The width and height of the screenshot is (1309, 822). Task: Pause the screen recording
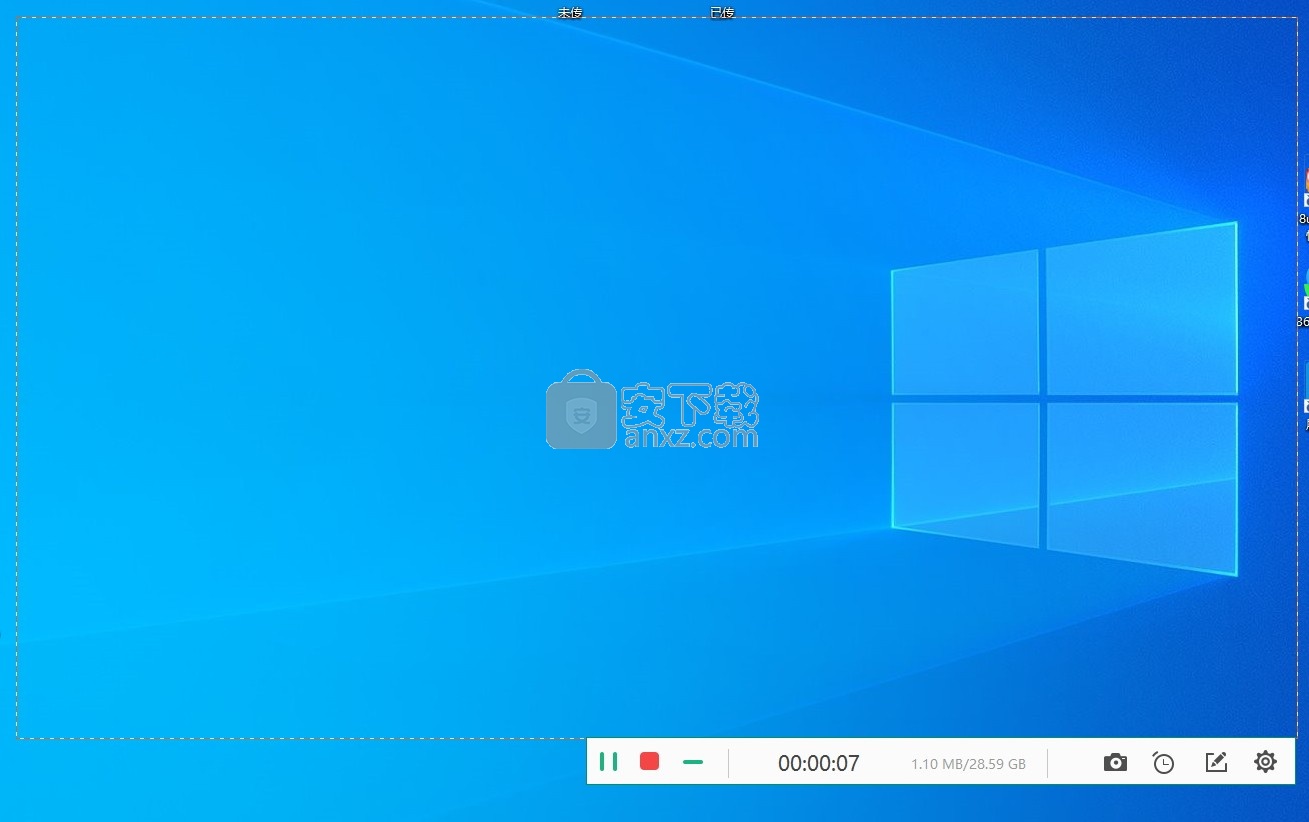point(608,762)
